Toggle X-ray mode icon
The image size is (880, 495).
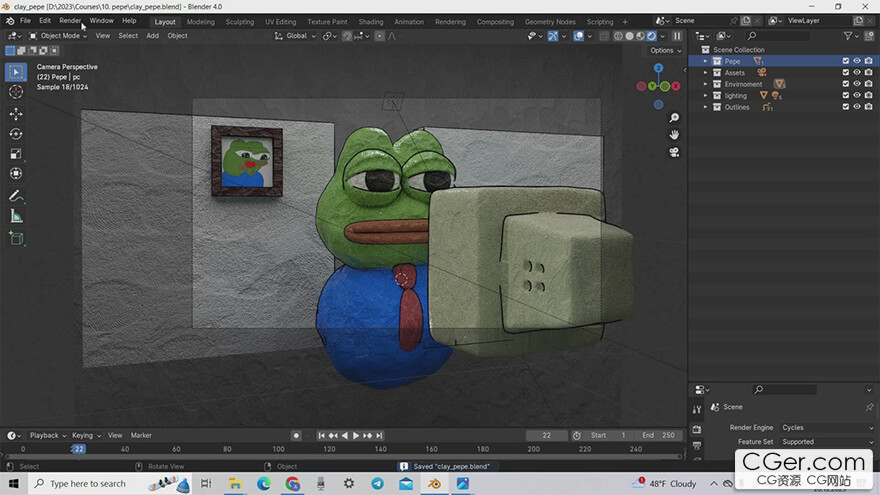(x=604, y=36)
